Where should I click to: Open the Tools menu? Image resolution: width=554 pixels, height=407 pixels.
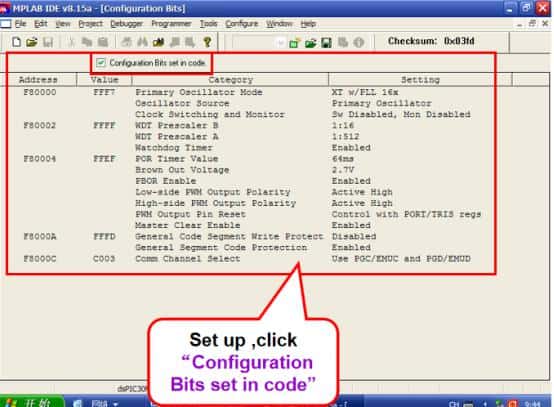click(208, 24)
